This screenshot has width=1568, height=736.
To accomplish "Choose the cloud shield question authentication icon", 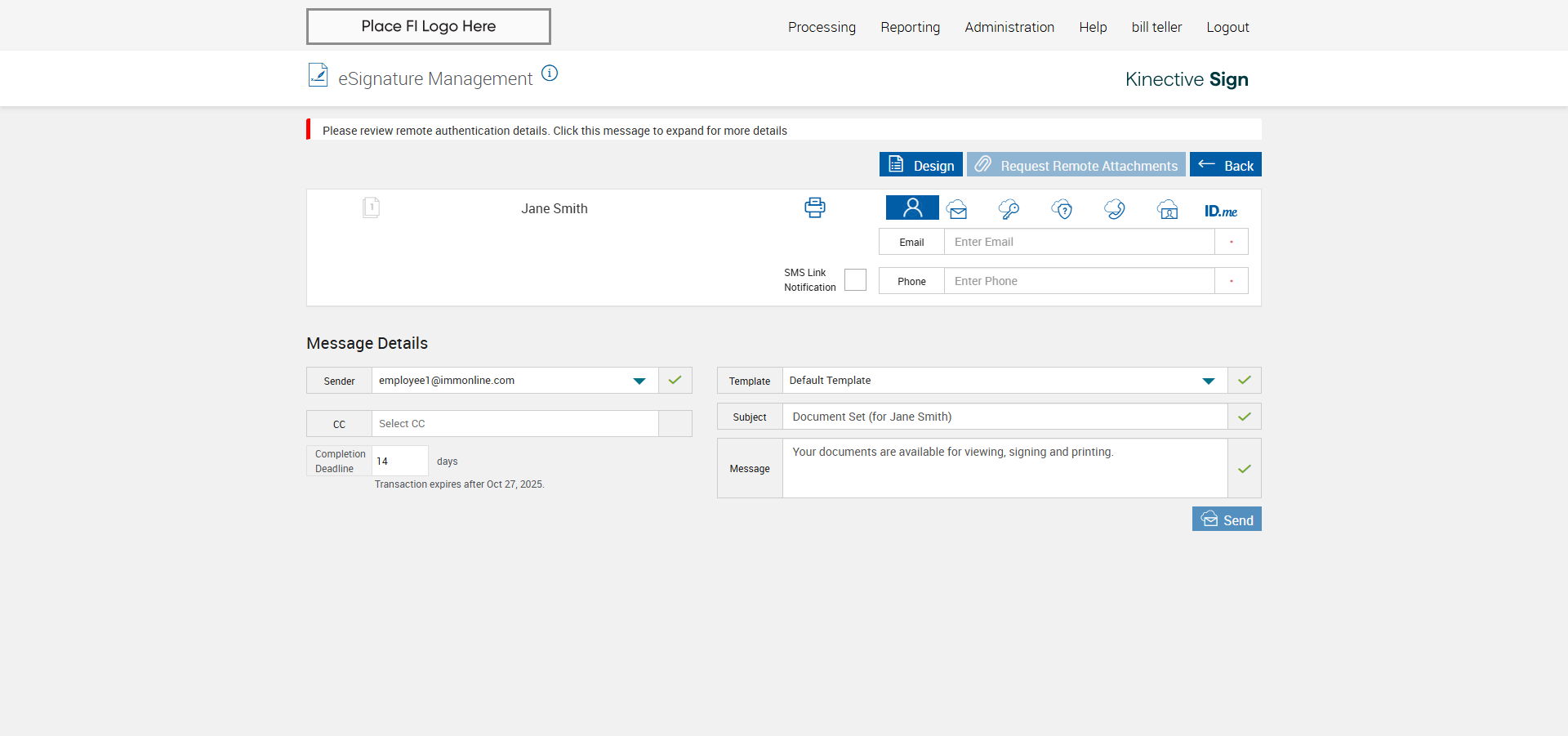I will pos(1062,209).
